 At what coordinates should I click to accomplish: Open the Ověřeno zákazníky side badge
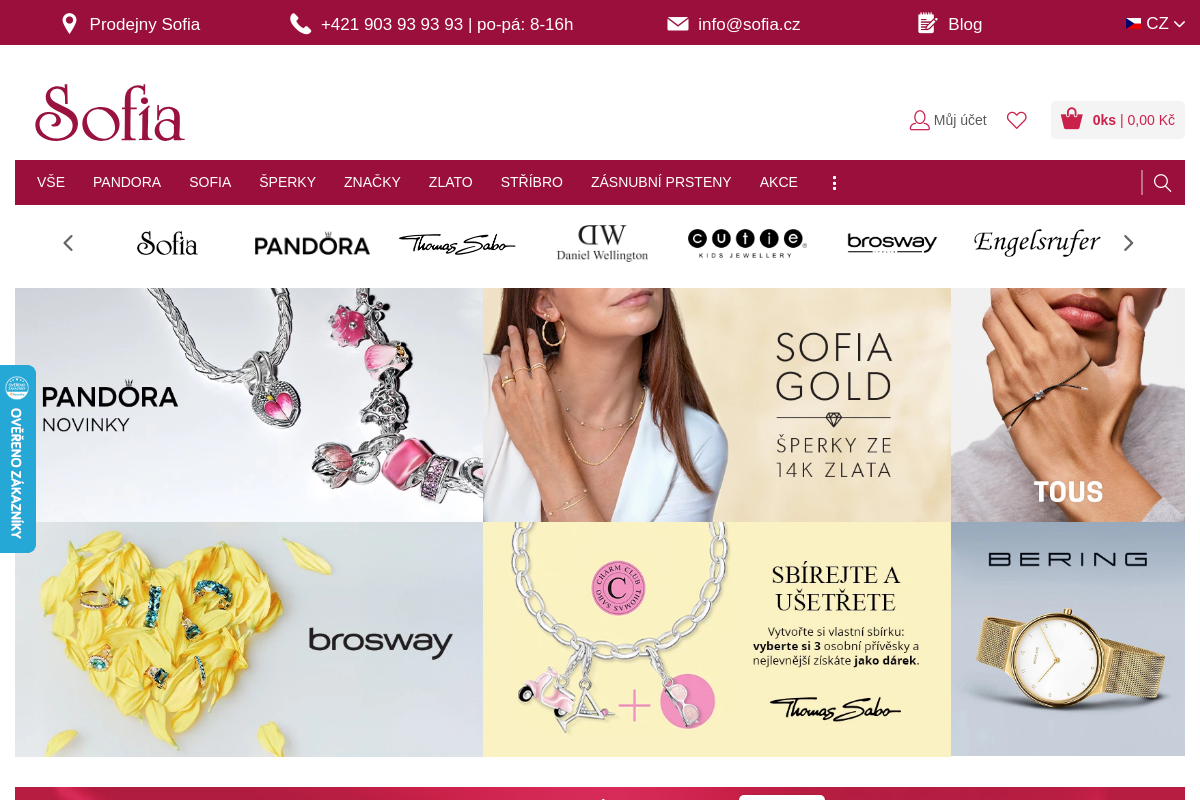point(17,459)
